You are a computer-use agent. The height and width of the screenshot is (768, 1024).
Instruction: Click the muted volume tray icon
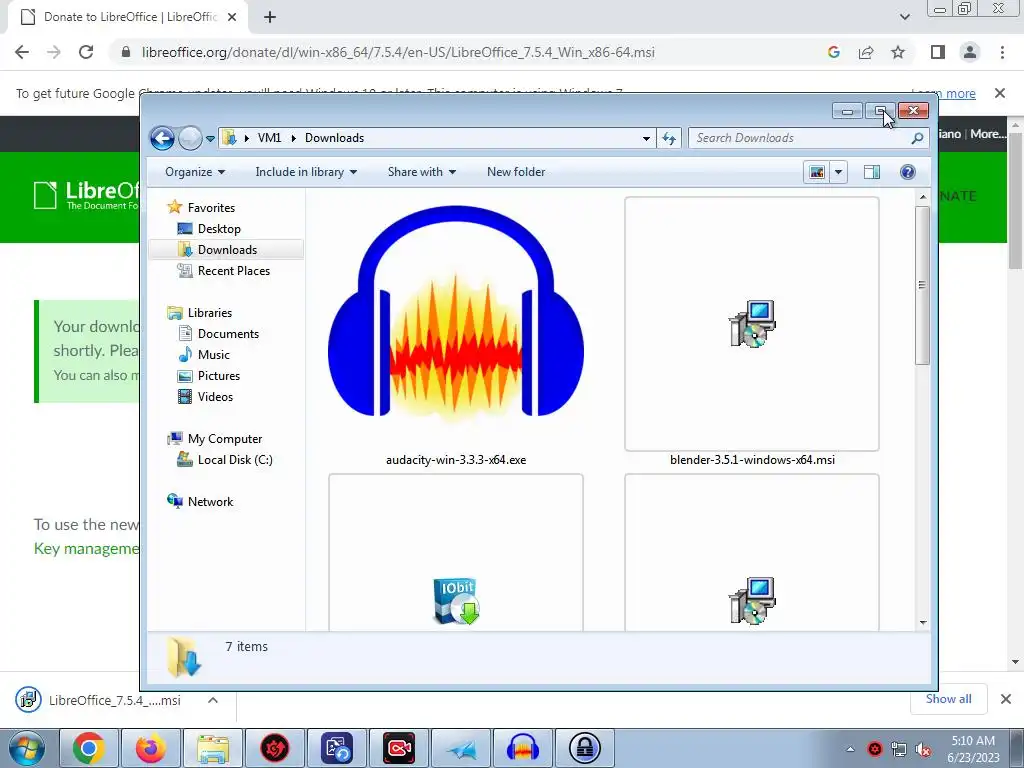coord(923,749)
